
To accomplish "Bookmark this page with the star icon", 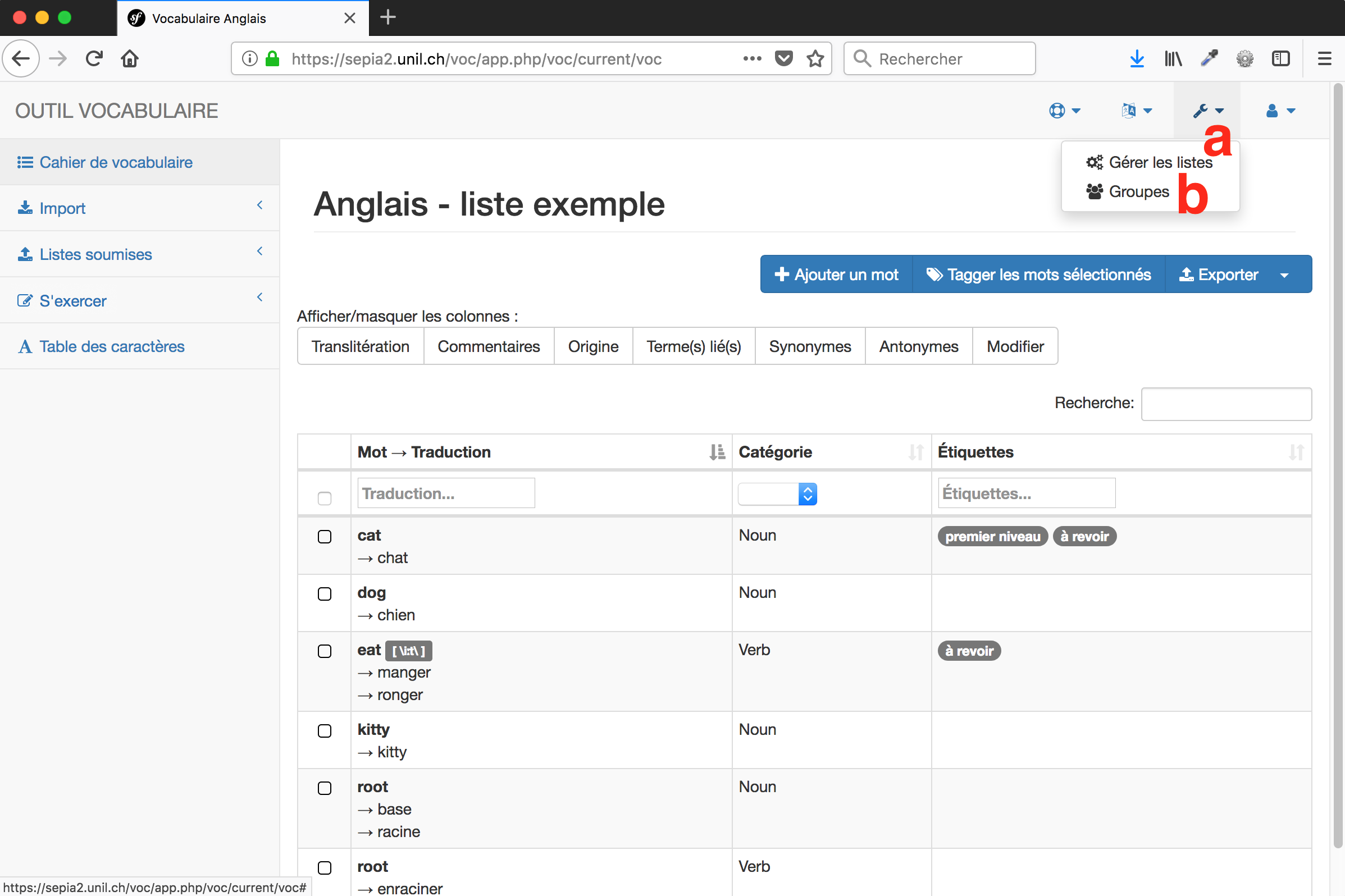I will pos(815,58).
